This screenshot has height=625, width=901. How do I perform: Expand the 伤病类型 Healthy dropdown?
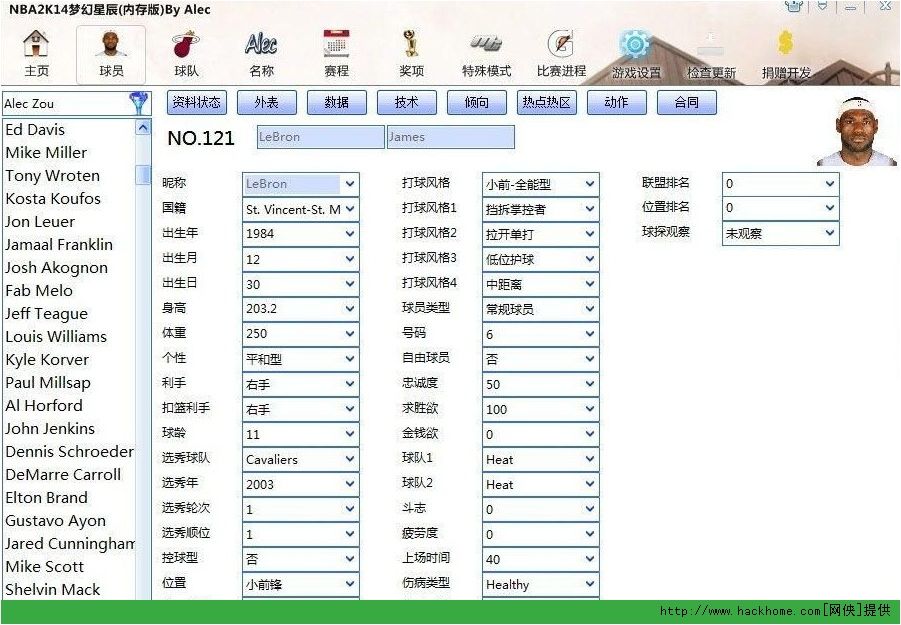point(590,584)
